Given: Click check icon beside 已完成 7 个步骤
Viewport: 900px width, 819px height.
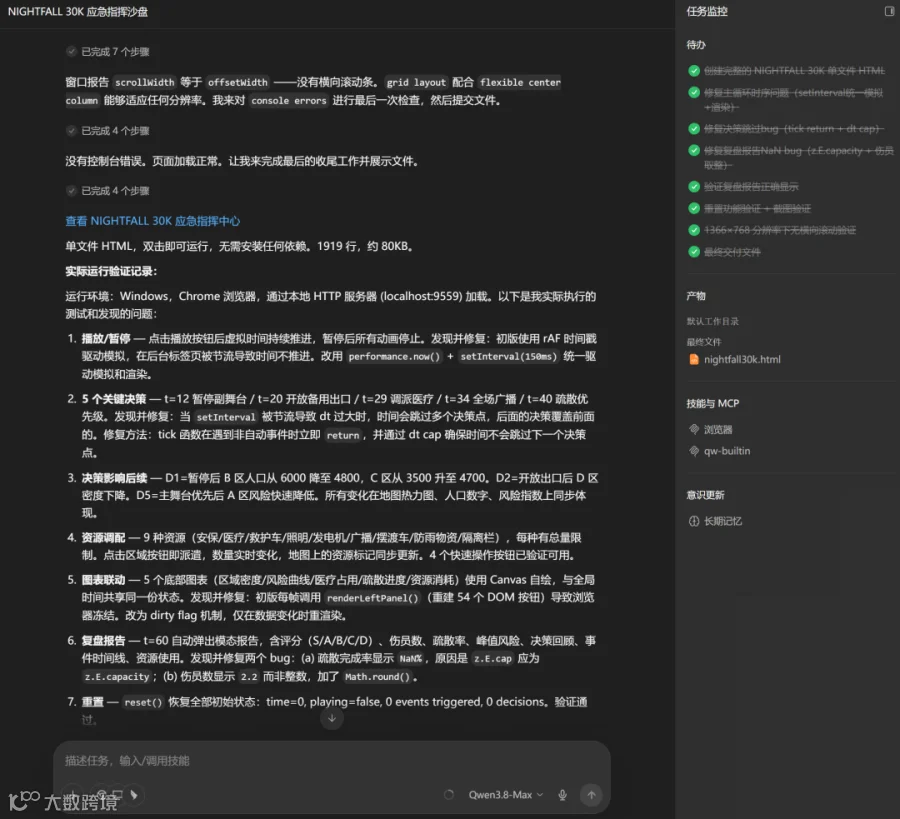Looking at the screenshot, I should click(71, 52).
